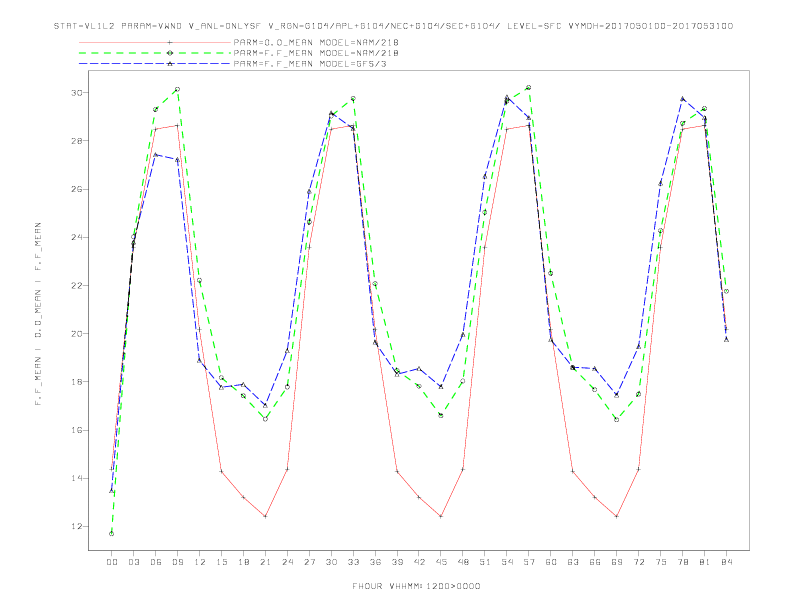The image size is (792, 612).
Task: Click x-axis forecast hour label 42
Action: pyautogui.click(x=419, y=562)
